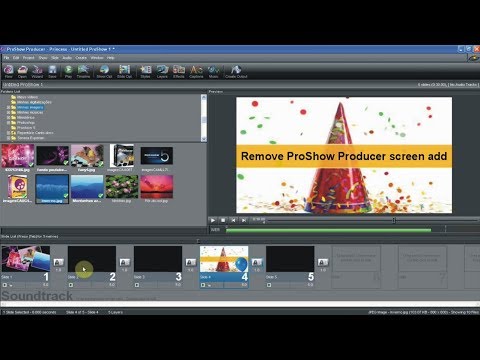Image resolution: width=480 pixels, height=360 pixels.
Task: Click the transition icon after slide 5
Action: click(323, 262)
